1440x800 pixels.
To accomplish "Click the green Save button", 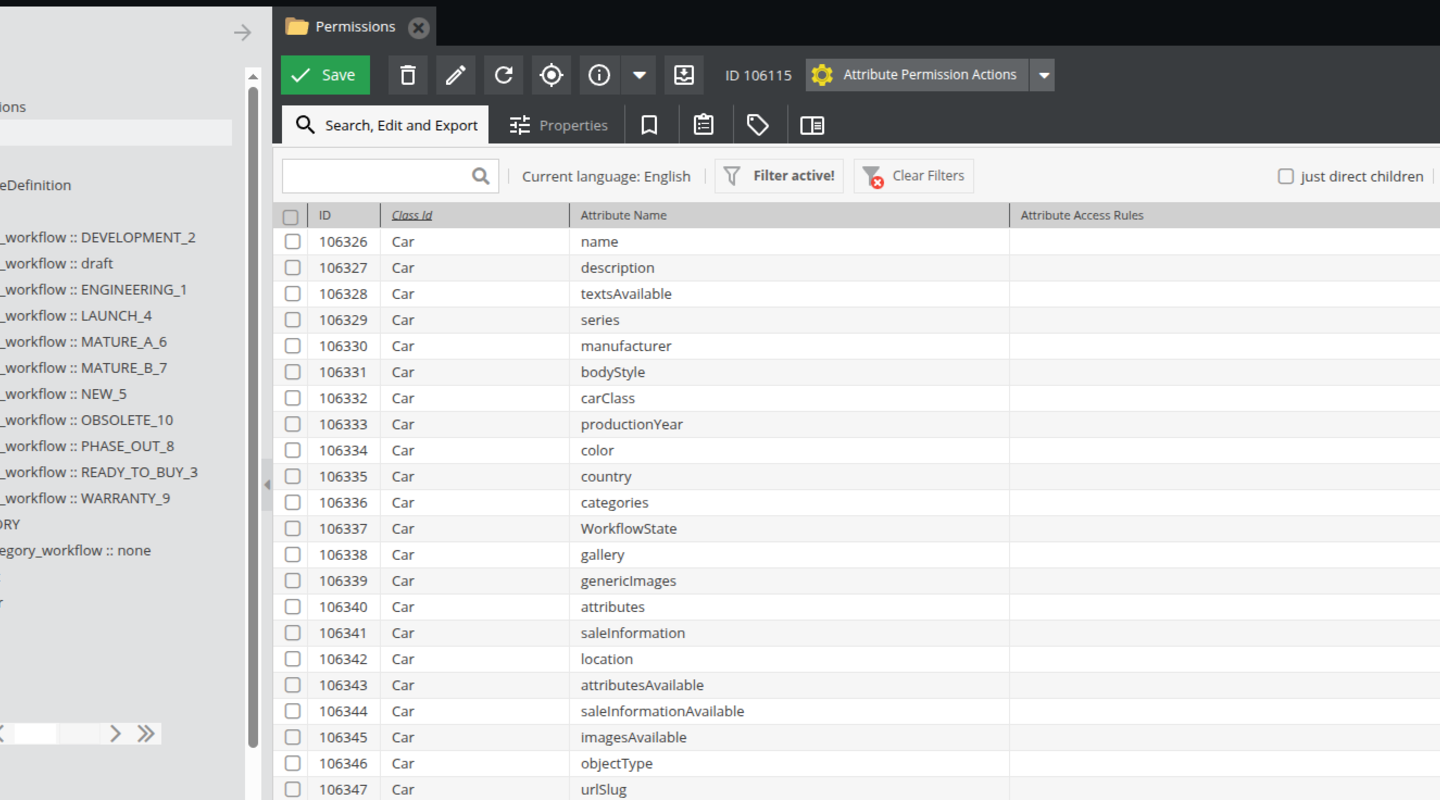I will (x=325, y=75).
